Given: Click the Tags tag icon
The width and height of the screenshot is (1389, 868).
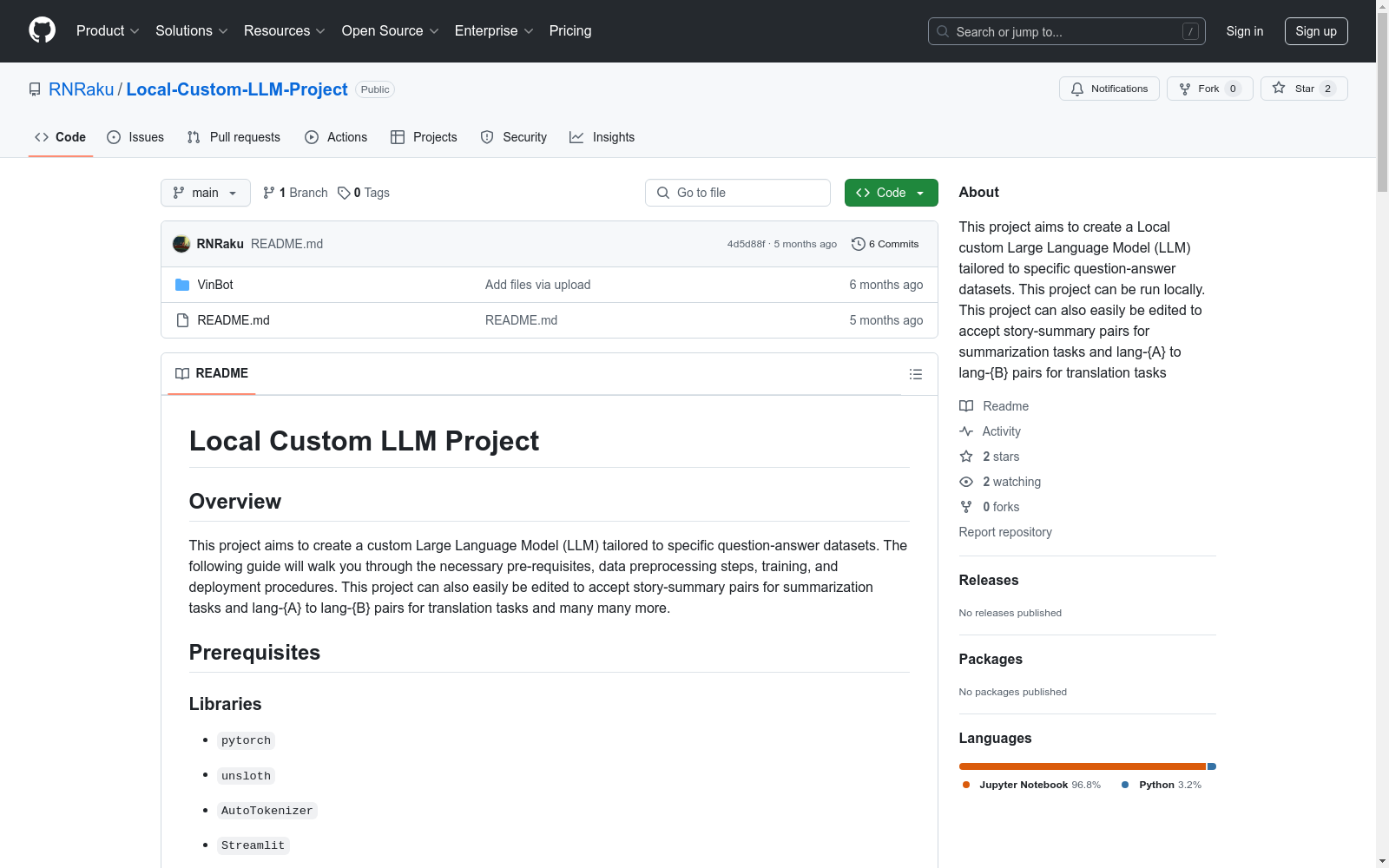Looking at the screenshot, I should (x=344, y=193).
